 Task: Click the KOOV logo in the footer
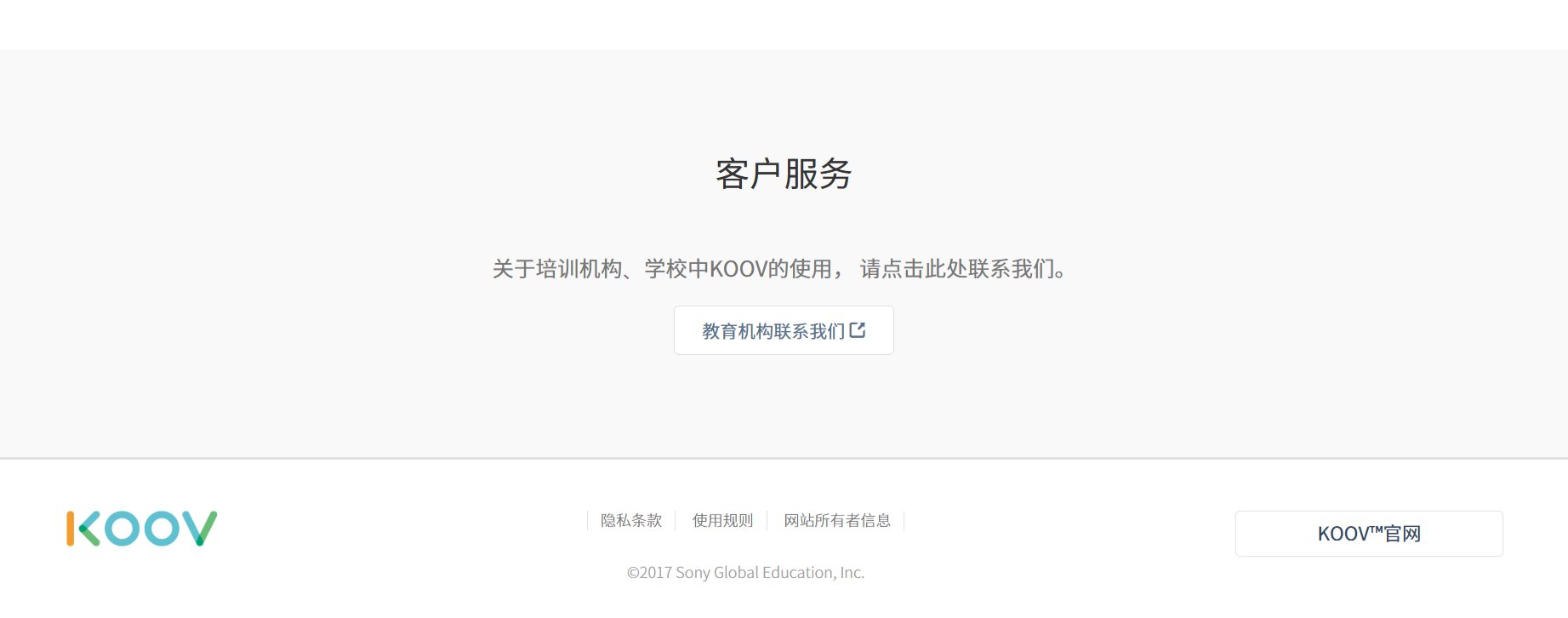(142, 529)
